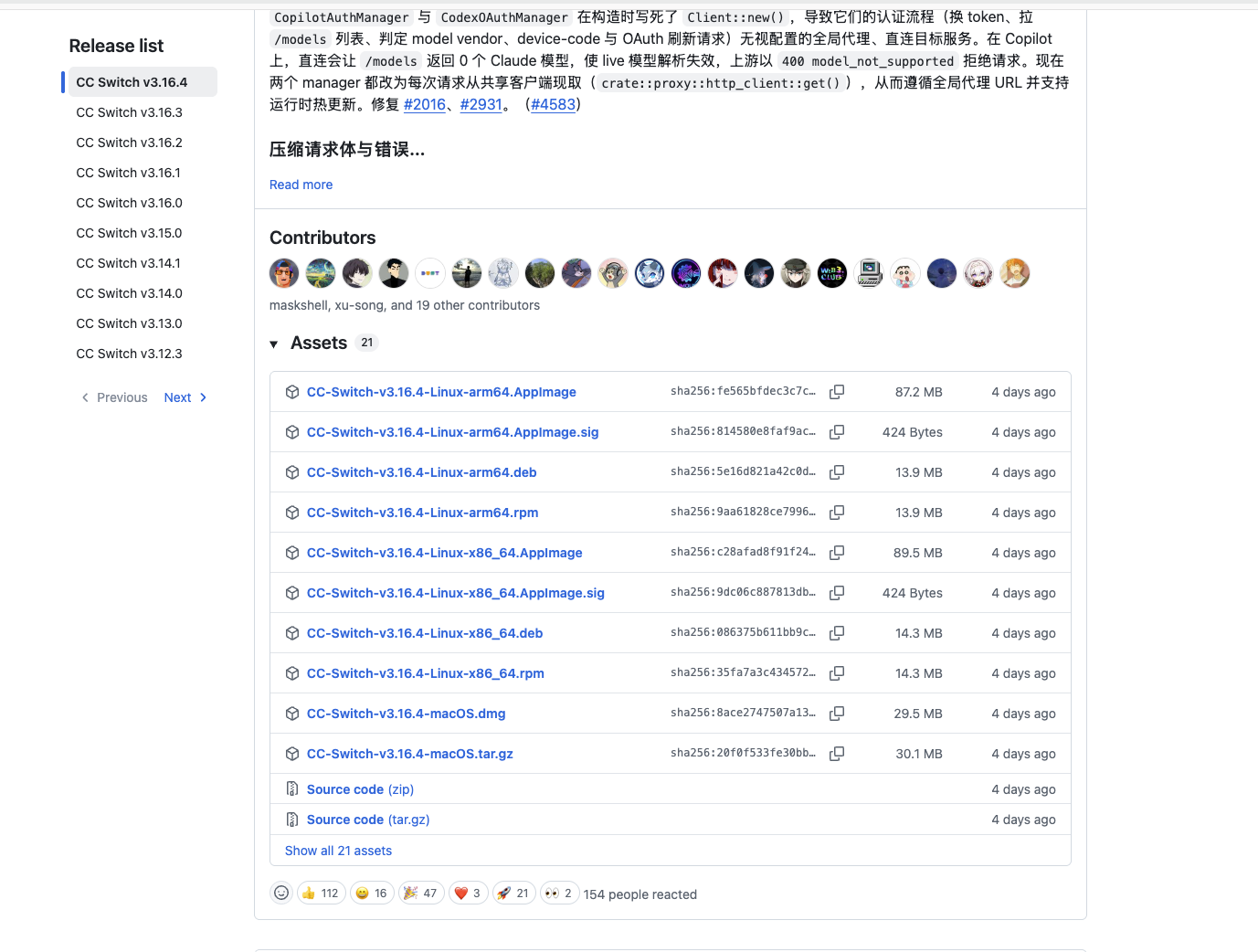
Task: Download Source code (tar.gz)
Action: 368,820
